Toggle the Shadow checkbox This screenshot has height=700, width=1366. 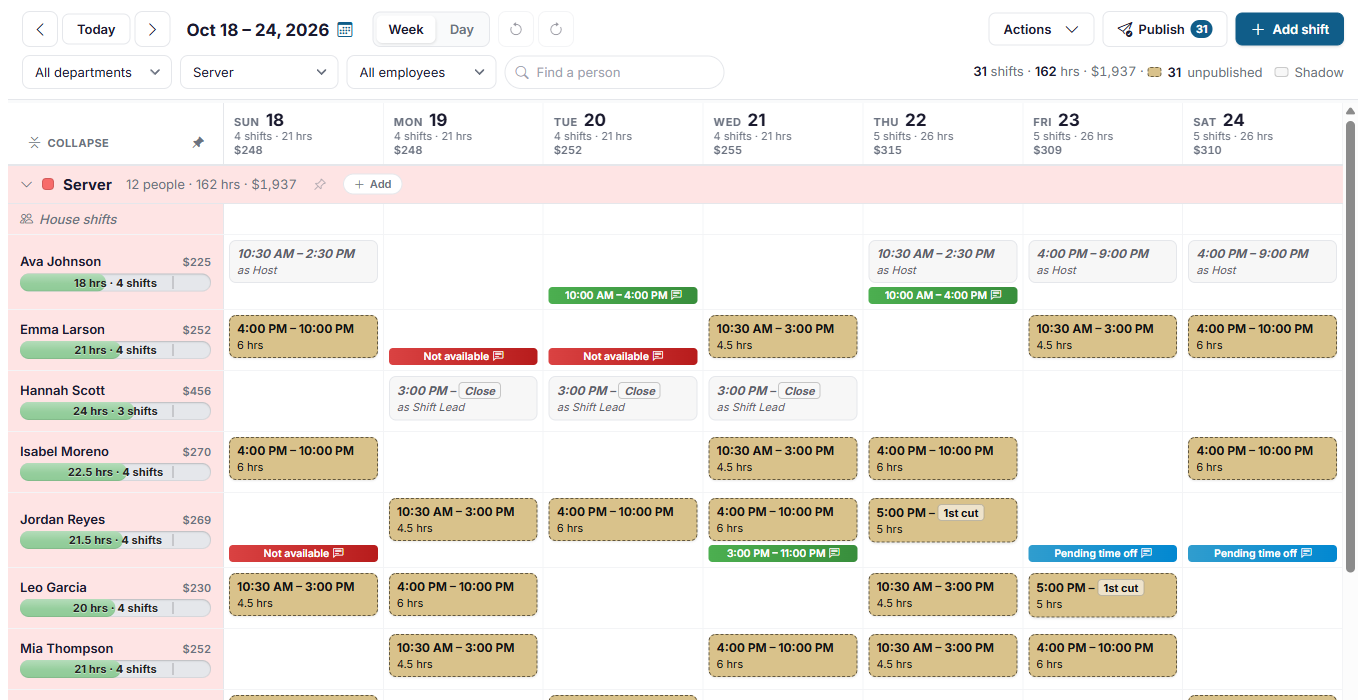(x=1281, y=72)
